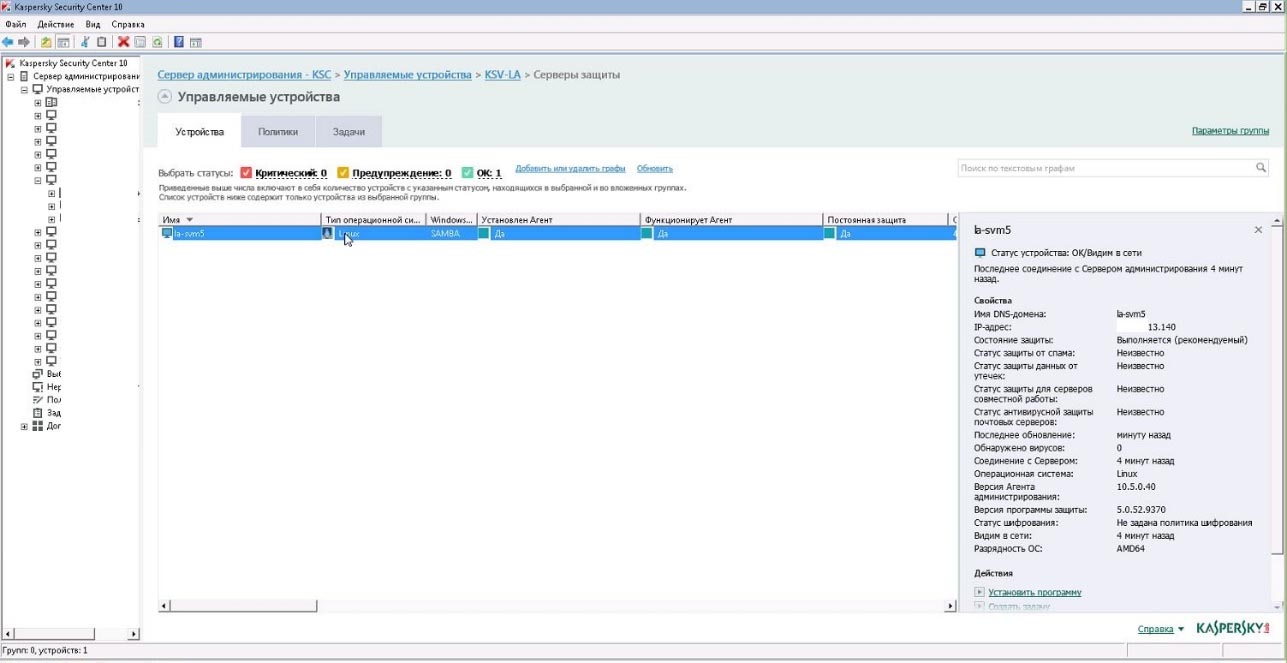The image size is (1287, 663).
Task: Click the Имя column sort arrow
Action: 189,219
